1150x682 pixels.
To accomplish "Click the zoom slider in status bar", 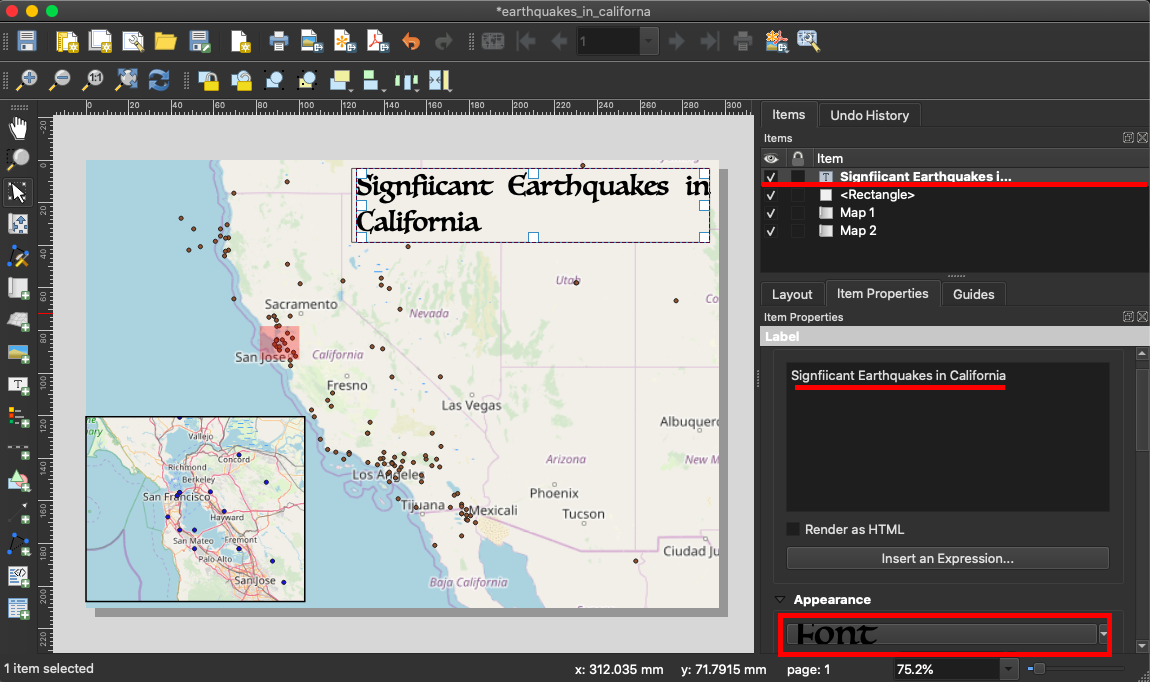I will (x=1040, y=669).
